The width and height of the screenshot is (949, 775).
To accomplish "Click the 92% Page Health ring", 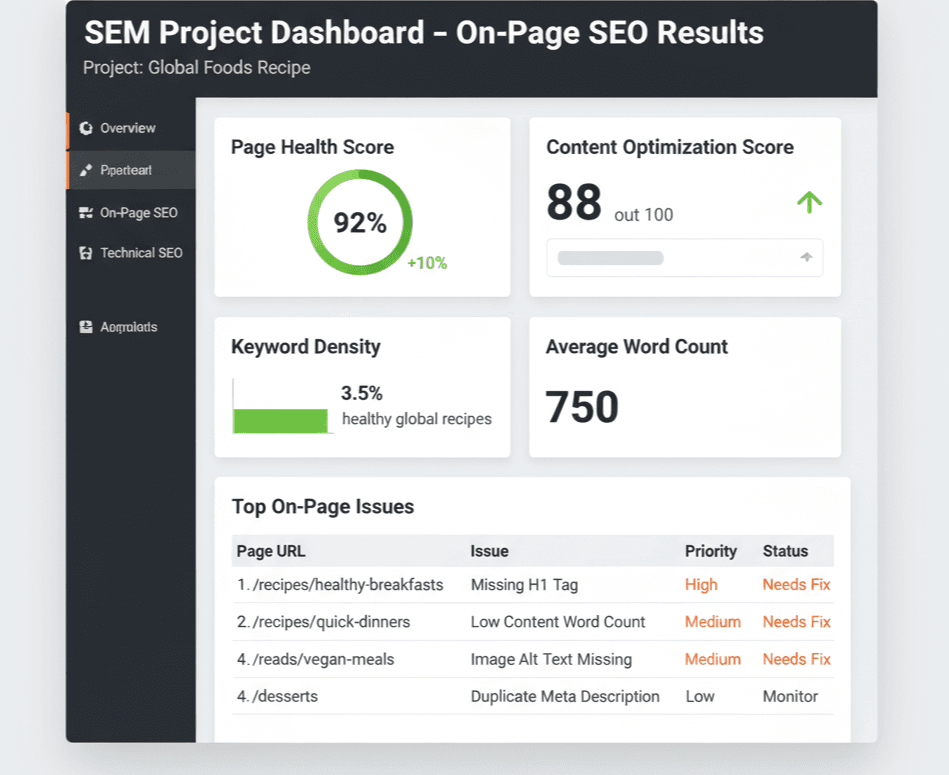I will click(x=359, y=223).
